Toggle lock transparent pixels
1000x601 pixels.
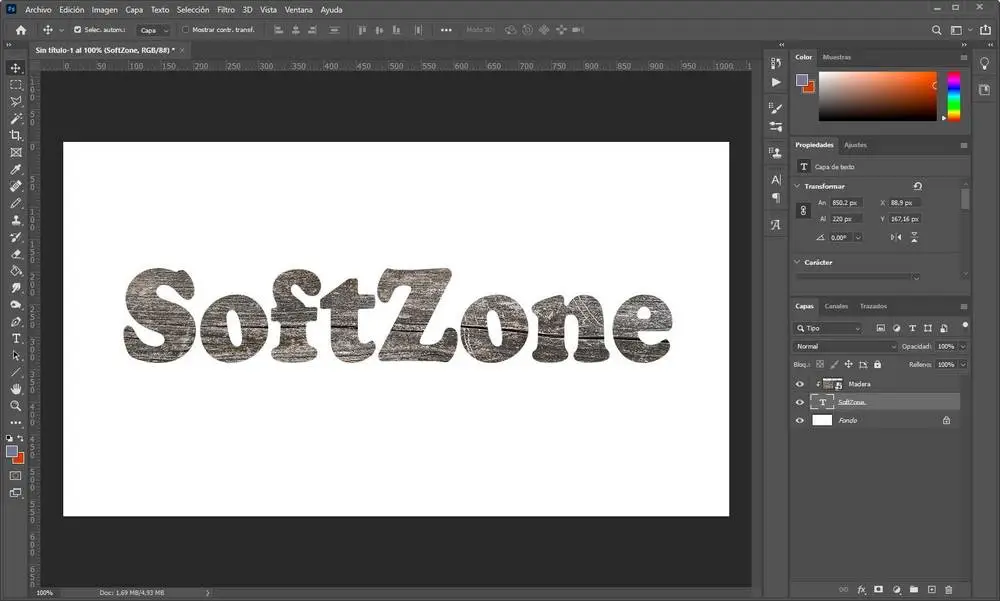[x=820, y=364]
